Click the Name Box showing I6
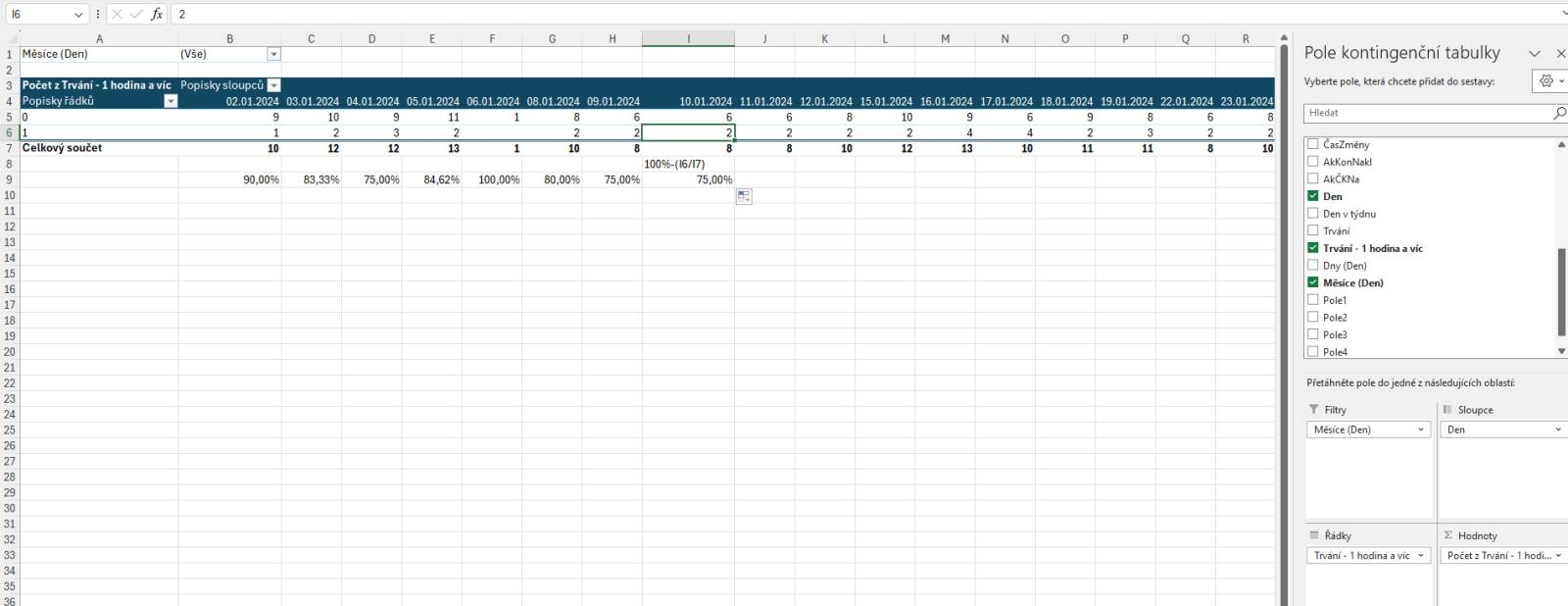This screenshot has width=1568, height=606. 39,15
